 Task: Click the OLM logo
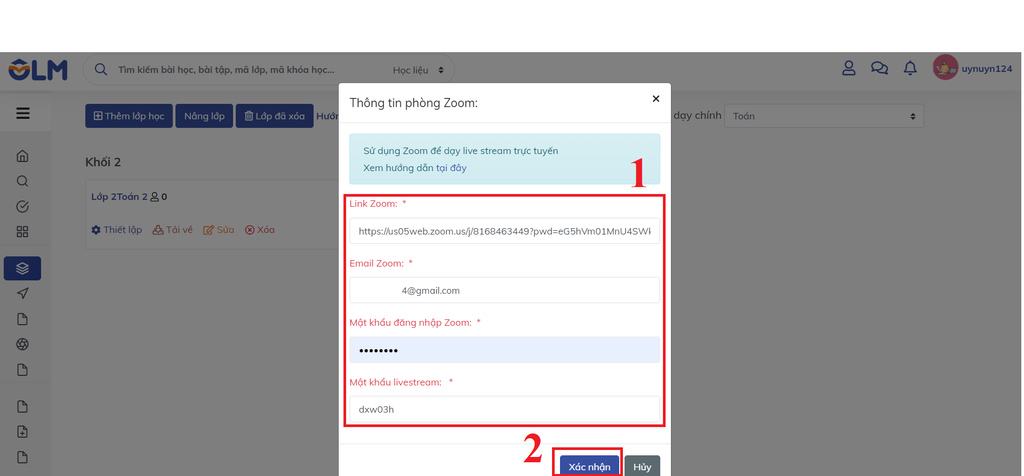pyautogui.click(x=38, y=70)
